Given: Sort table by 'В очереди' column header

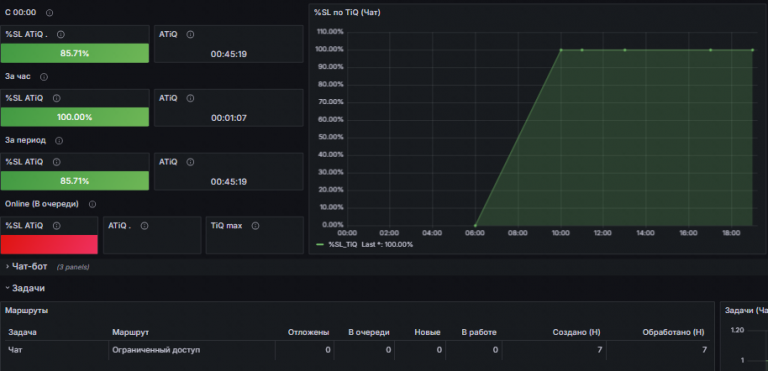Looking at the screenshot, I should tap(369, 332).
